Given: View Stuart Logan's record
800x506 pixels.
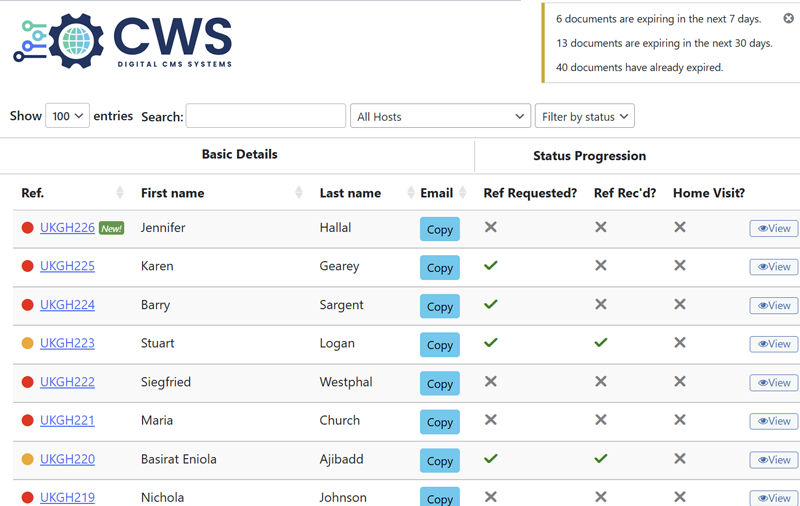Looking at the screenshot, I should point(773,344).
